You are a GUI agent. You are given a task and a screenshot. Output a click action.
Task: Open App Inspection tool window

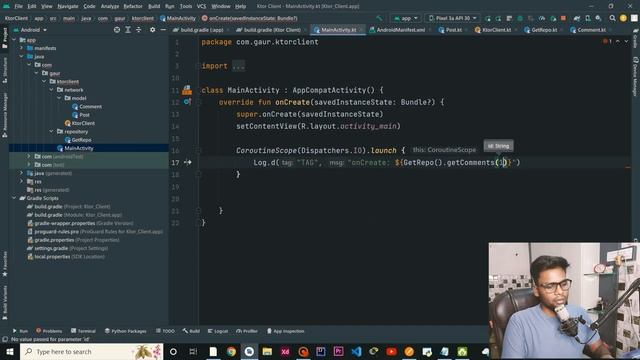click(x=285, y=331)
